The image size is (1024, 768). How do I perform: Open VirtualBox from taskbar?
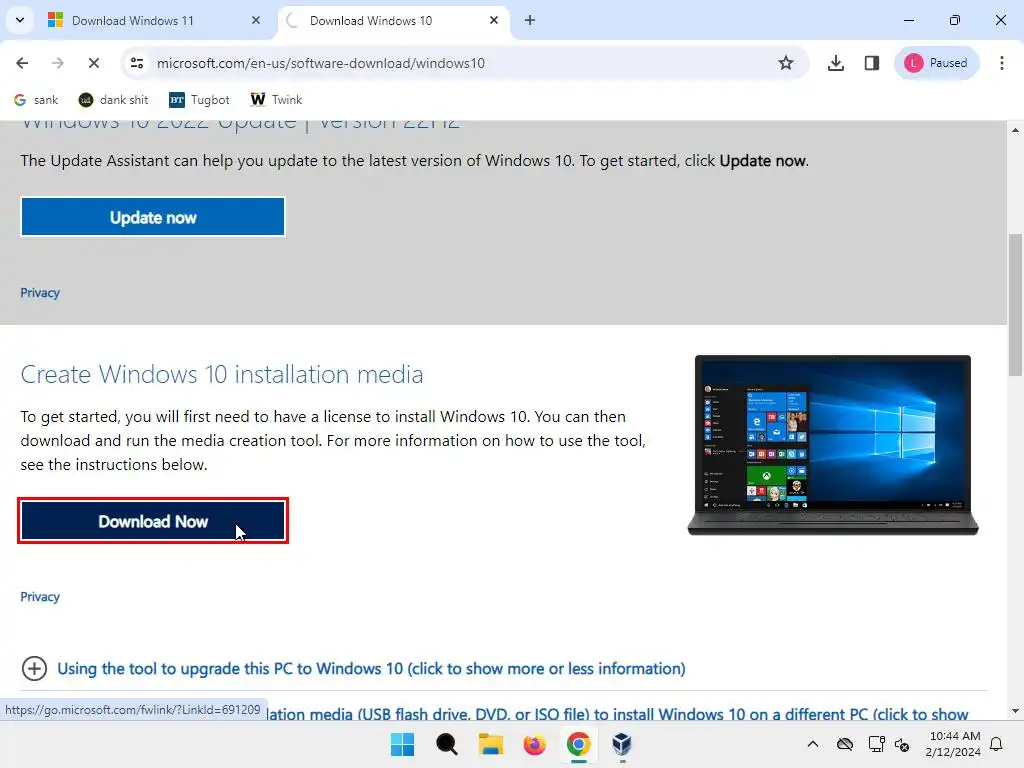[622, 744]
